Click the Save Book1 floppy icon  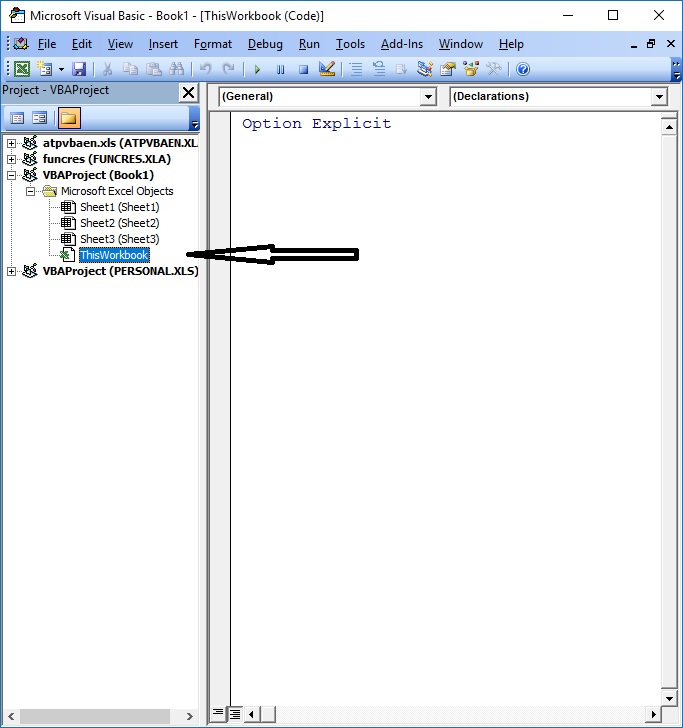click(79, 69)
